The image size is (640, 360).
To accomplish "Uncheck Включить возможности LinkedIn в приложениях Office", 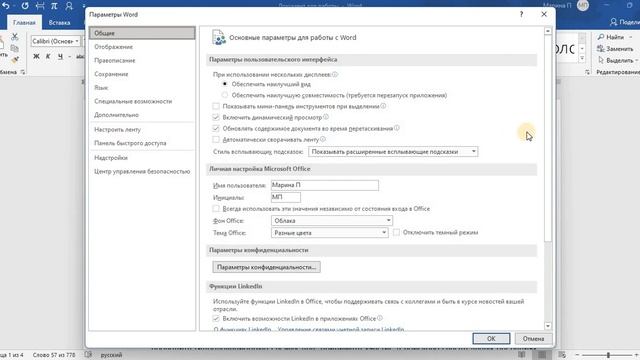I will pyautogui.click(x=216, y=318).
